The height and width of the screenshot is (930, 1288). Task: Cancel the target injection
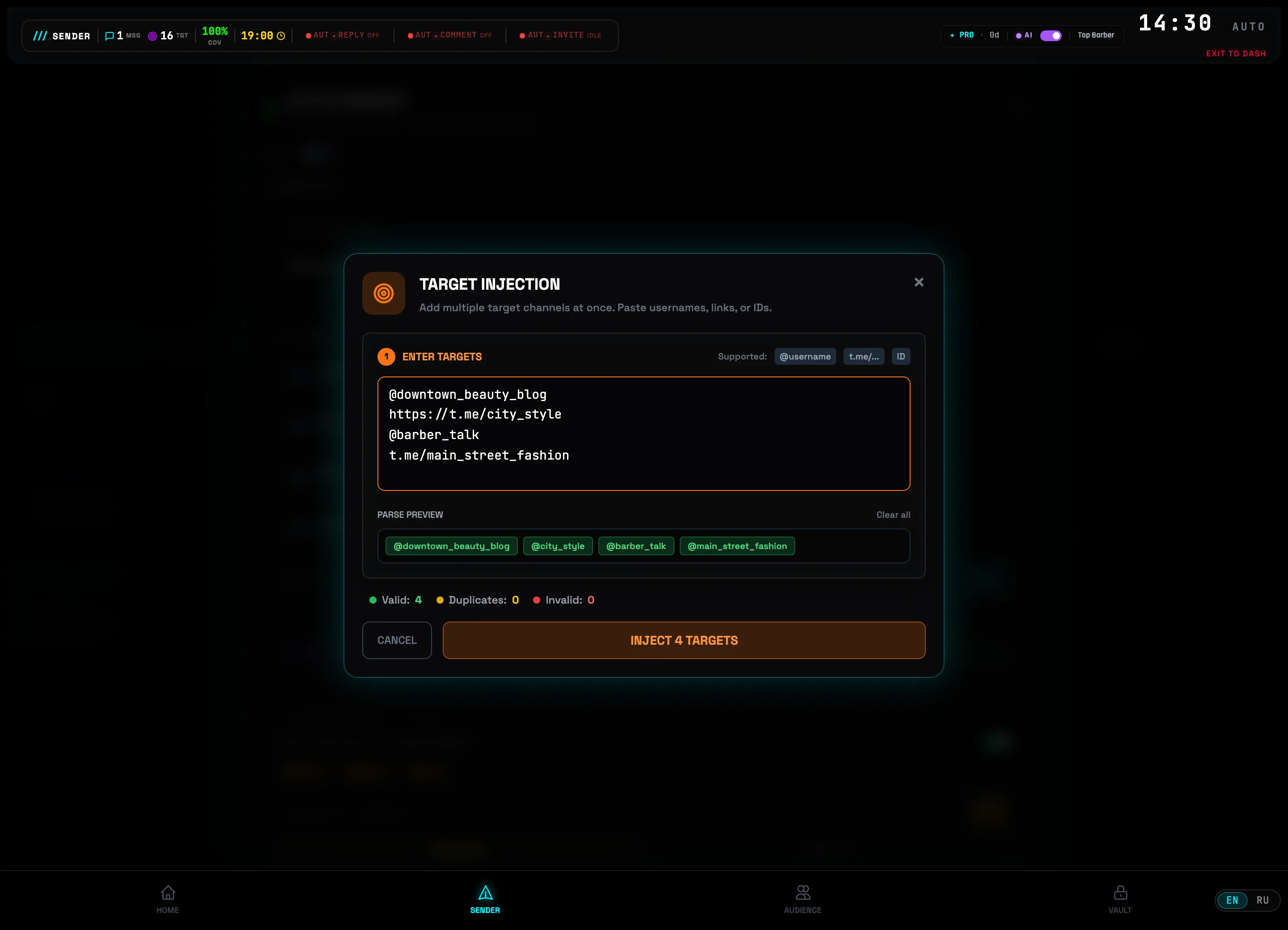coord(397,640)
